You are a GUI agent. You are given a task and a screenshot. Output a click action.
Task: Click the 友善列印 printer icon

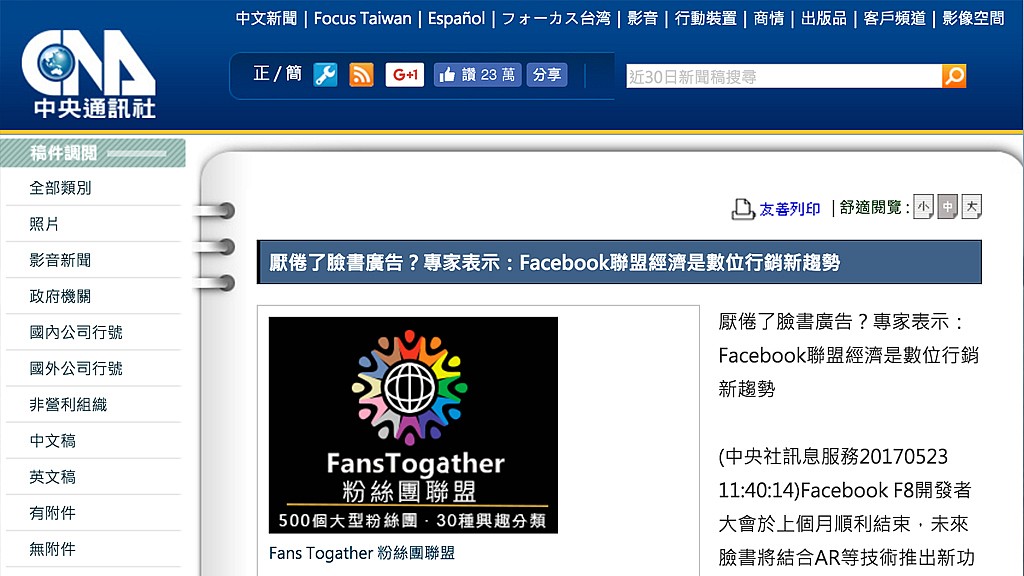pos(743,208)
